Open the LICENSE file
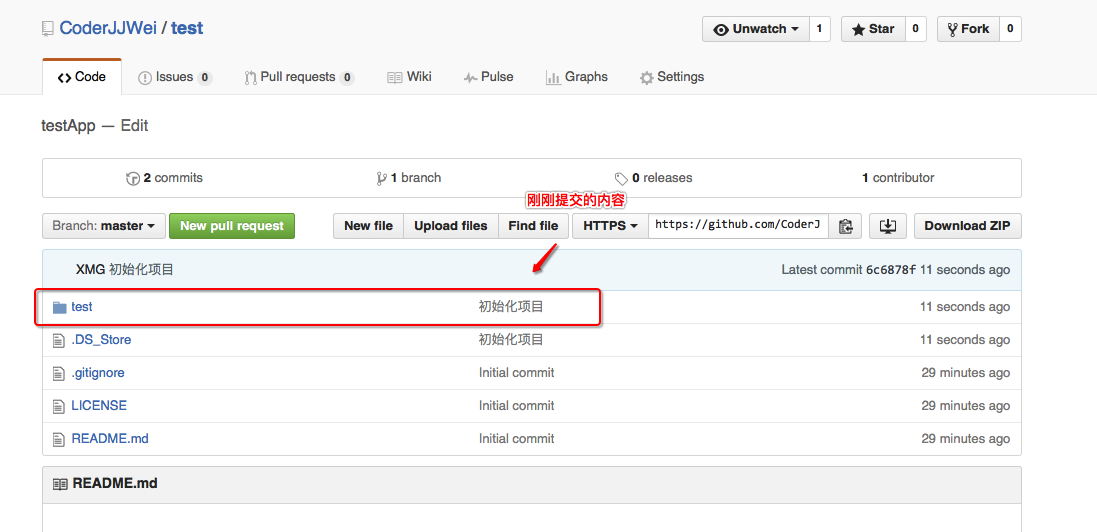1097x532 pixels. [99, 405]
